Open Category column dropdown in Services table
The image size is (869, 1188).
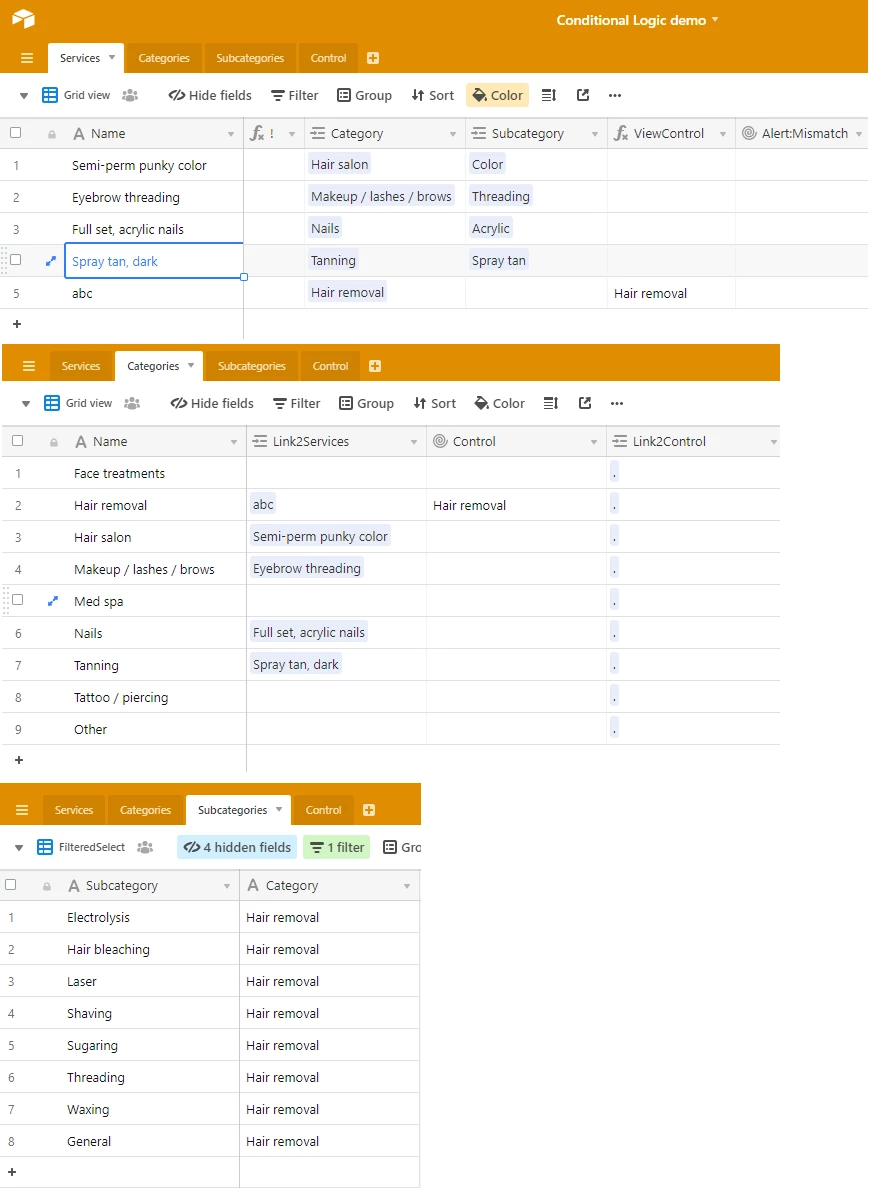click(453, 134)
